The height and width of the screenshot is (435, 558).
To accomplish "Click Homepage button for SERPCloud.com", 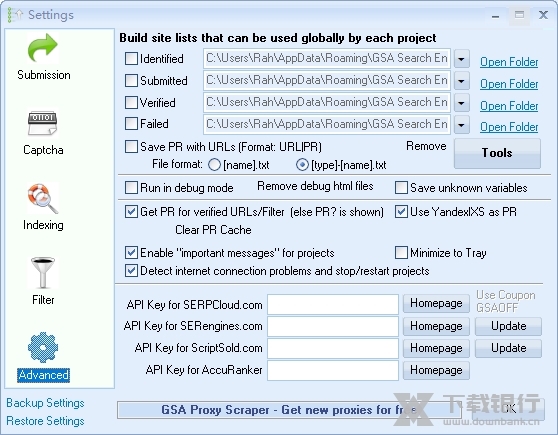I will coord(436,303).
